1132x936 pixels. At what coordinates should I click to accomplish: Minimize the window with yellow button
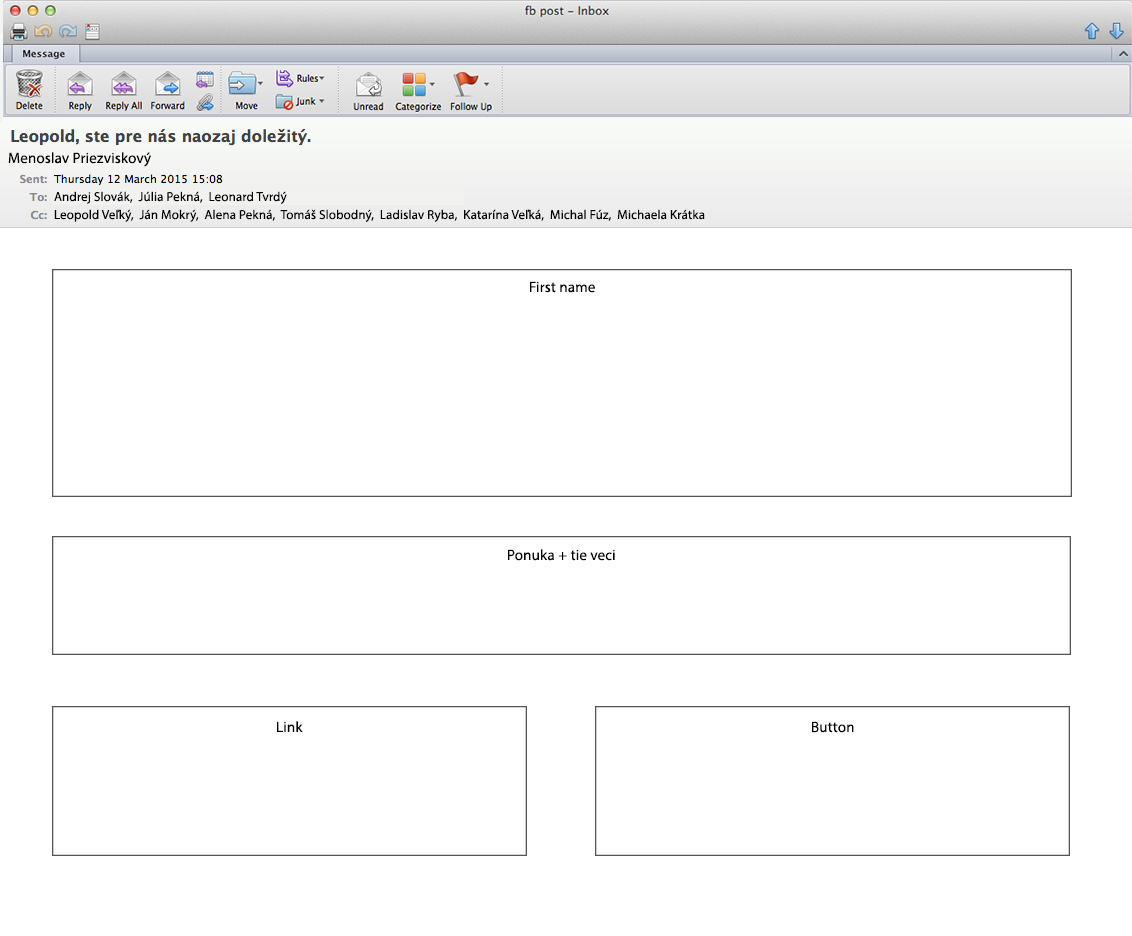[x=32, y=11]
